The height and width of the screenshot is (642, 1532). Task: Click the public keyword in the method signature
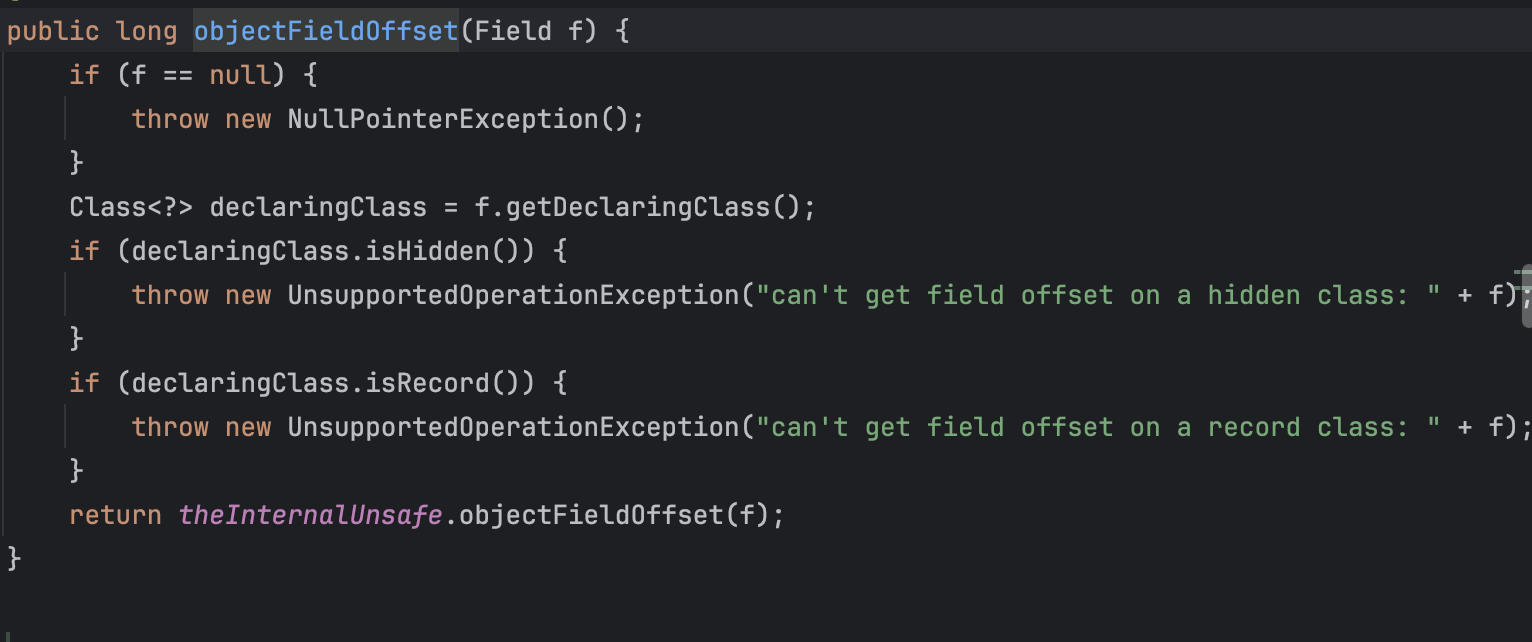53,31
